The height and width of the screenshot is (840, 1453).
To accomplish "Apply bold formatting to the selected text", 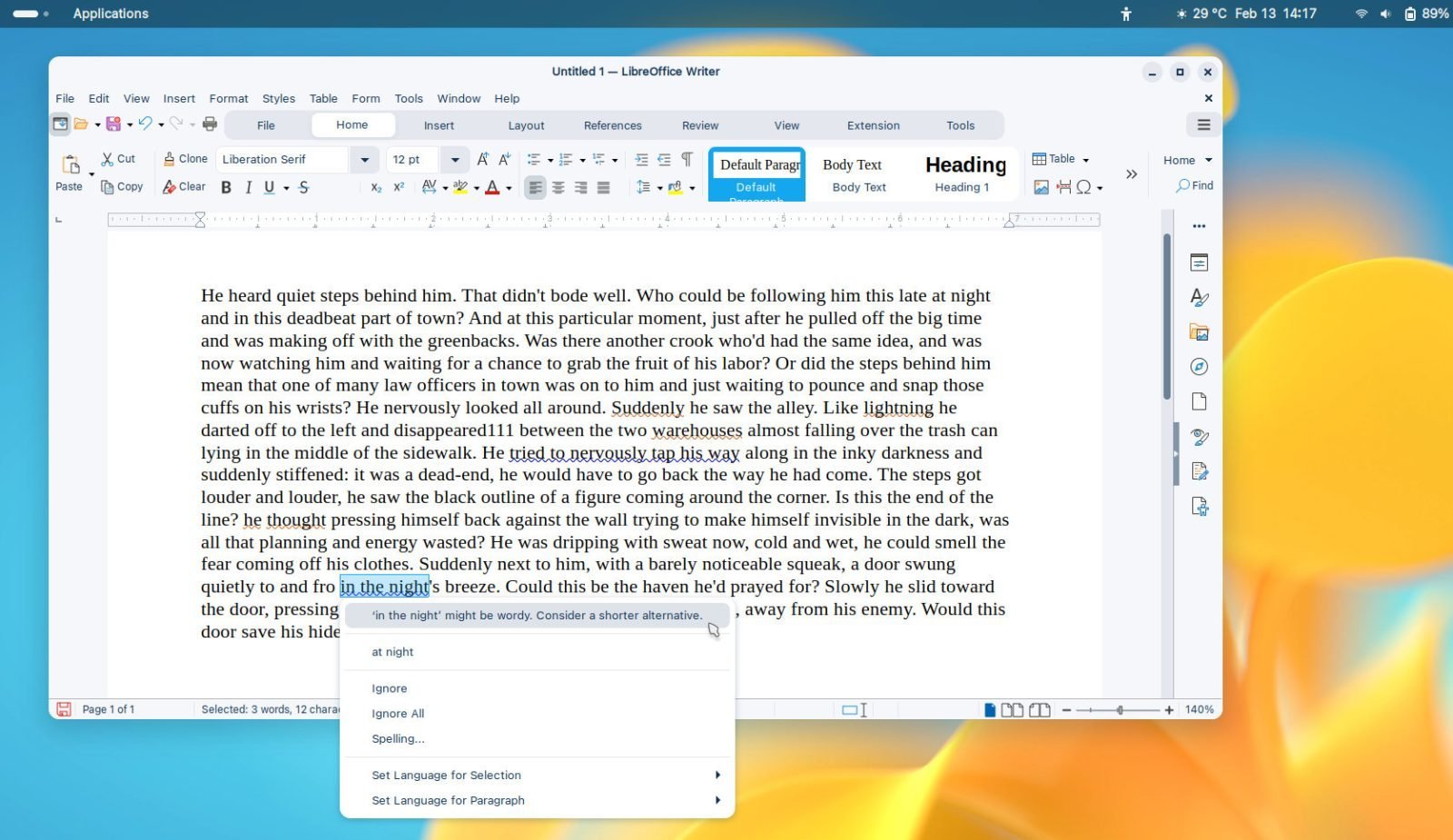I will [x=226, y=188].
